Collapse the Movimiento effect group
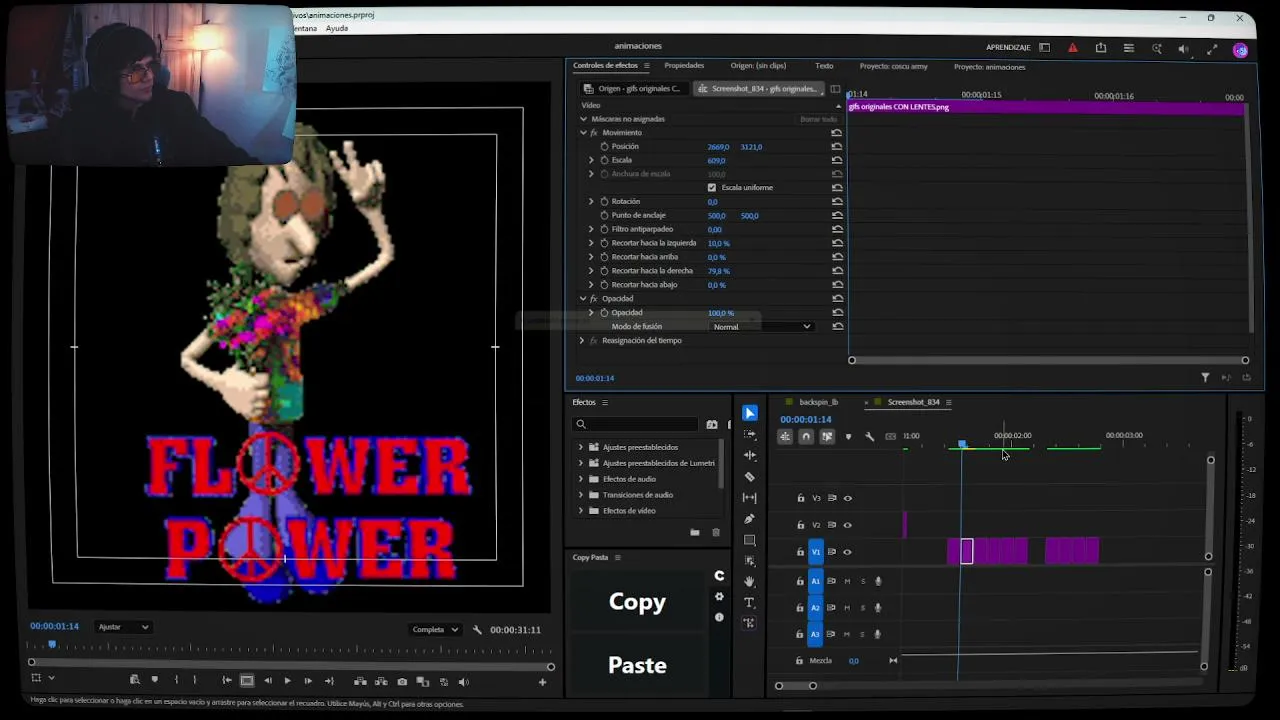The width and height of the screenshot is (1280, 720). click(x=583, y=132)
